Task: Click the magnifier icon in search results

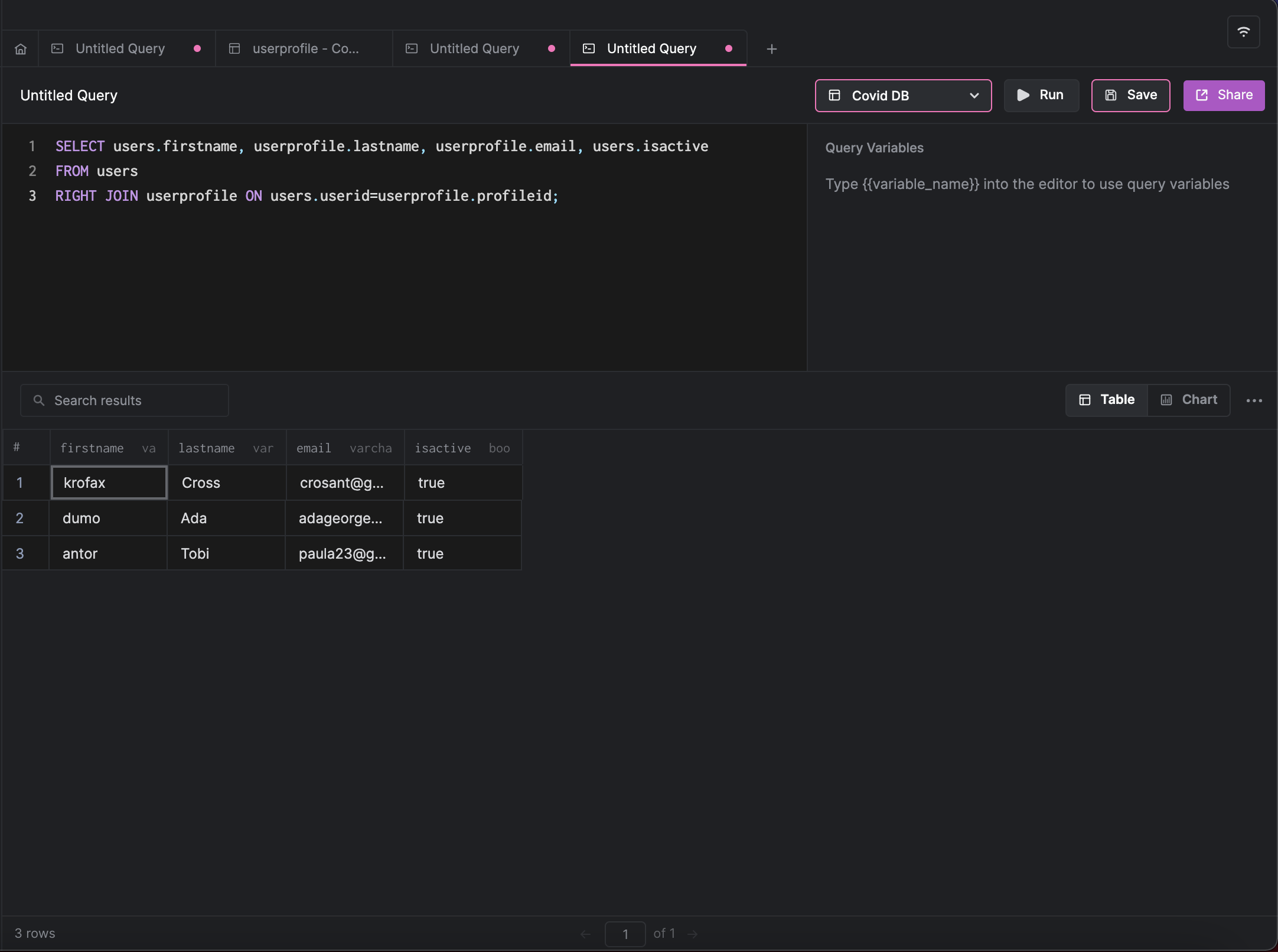Action: tap(39, 400)
